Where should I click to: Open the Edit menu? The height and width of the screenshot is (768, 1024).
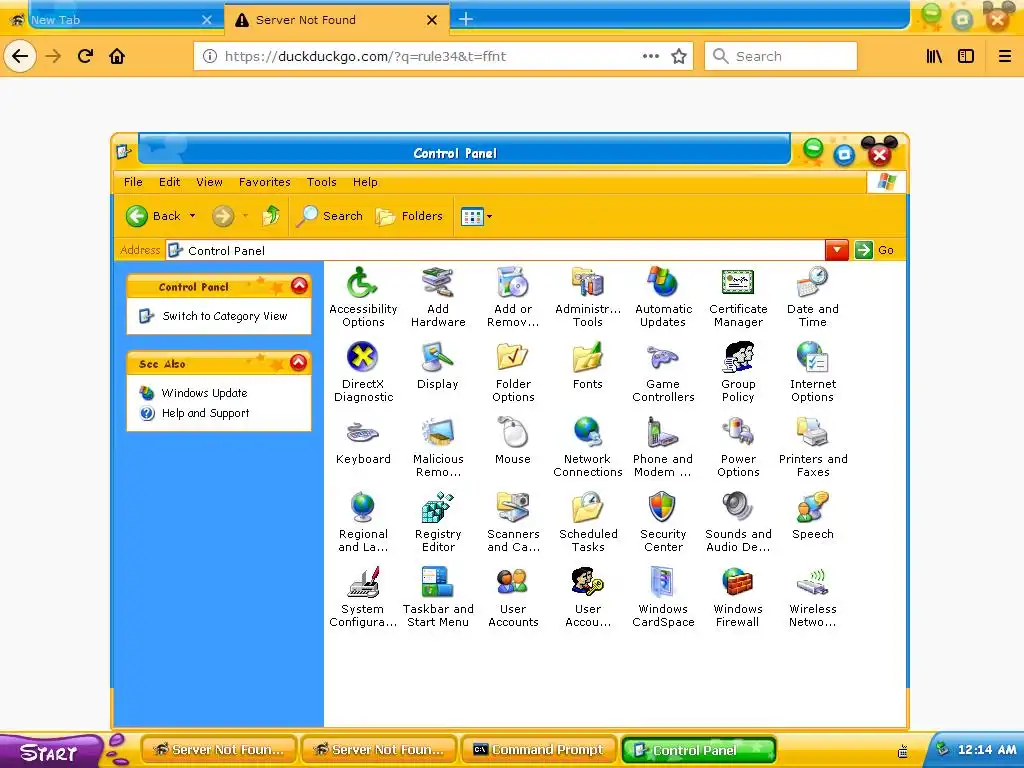169,182
